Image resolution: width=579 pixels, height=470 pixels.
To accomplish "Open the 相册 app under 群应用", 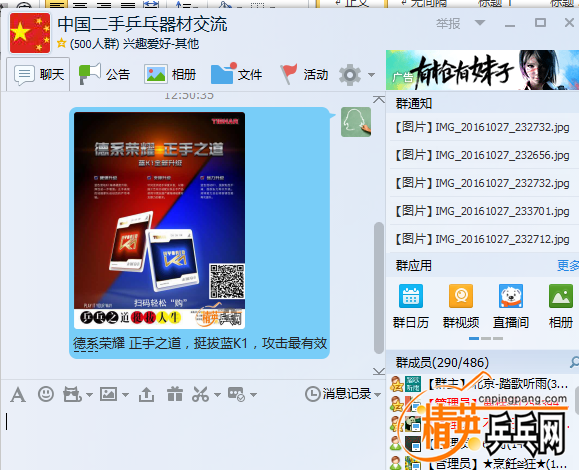I will [561, 307].
